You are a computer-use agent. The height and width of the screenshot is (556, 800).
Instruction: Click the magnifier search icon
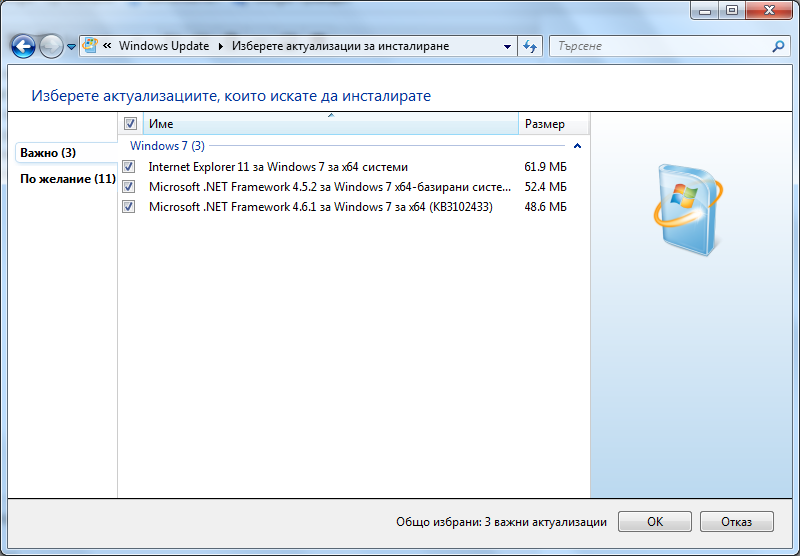tap(779, 46)
